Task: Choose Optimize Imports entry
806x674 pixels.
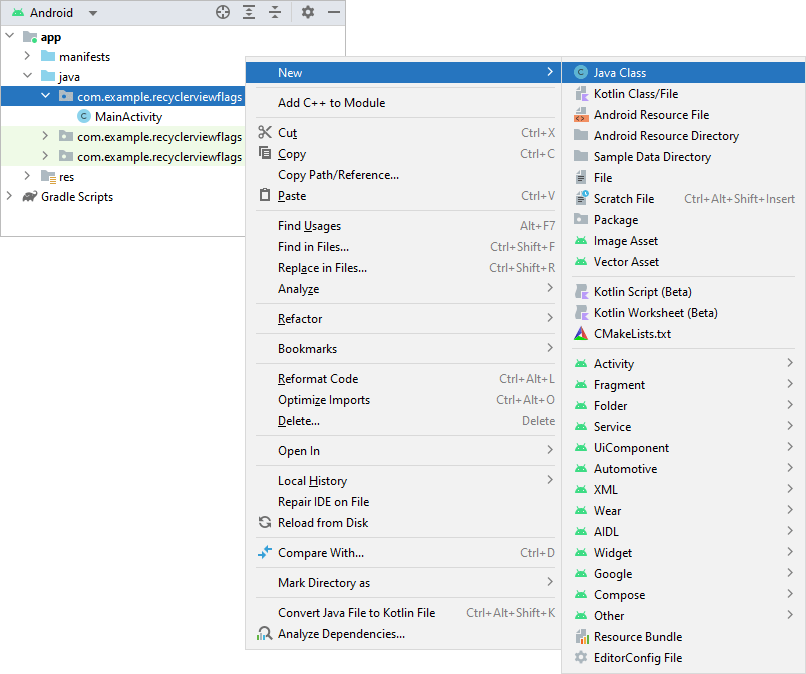Action: tap(403, 399)
